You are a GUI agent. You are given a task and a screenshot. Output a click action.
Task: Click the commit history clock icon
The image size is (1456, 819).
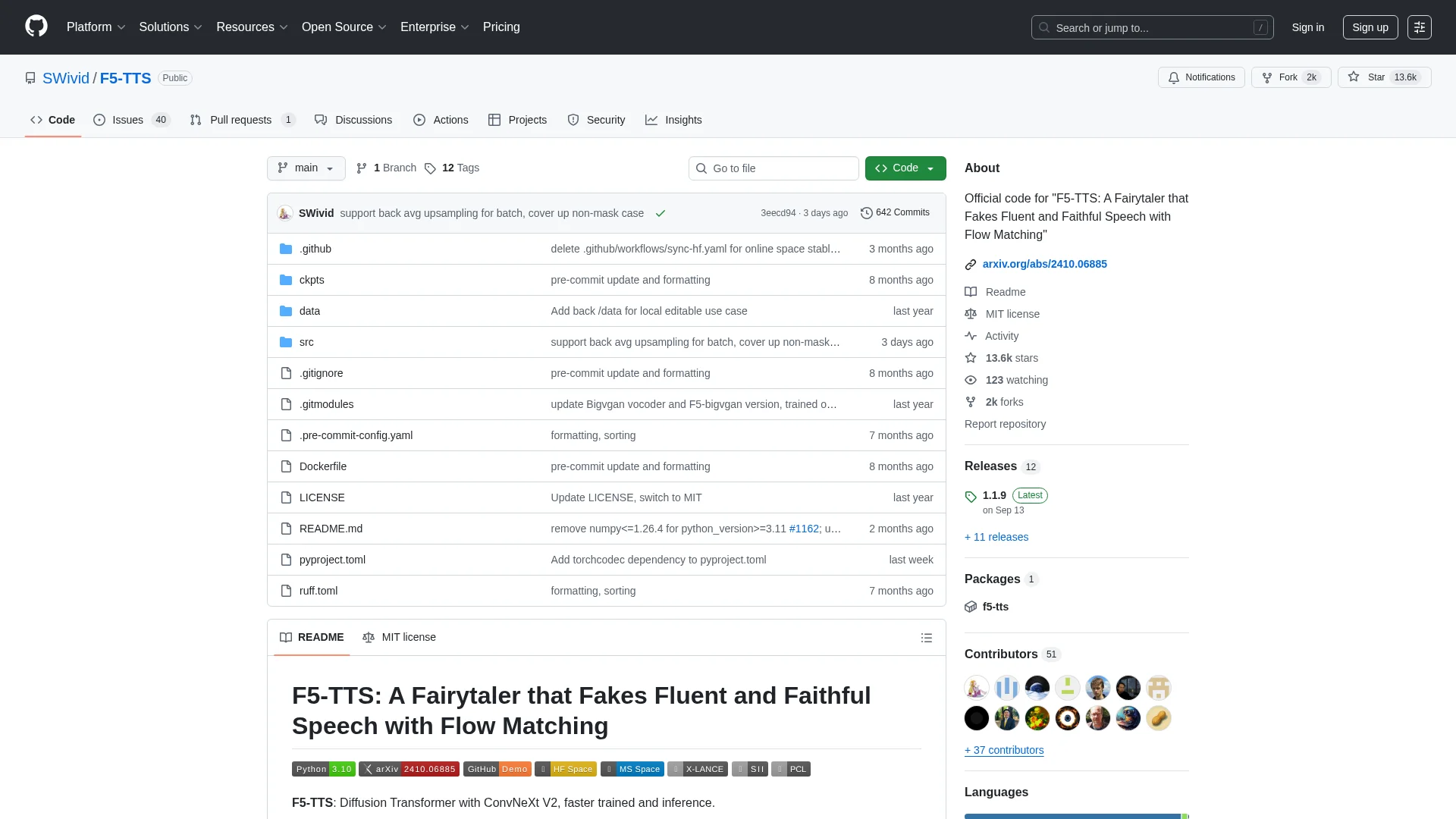tap(866, 213)
